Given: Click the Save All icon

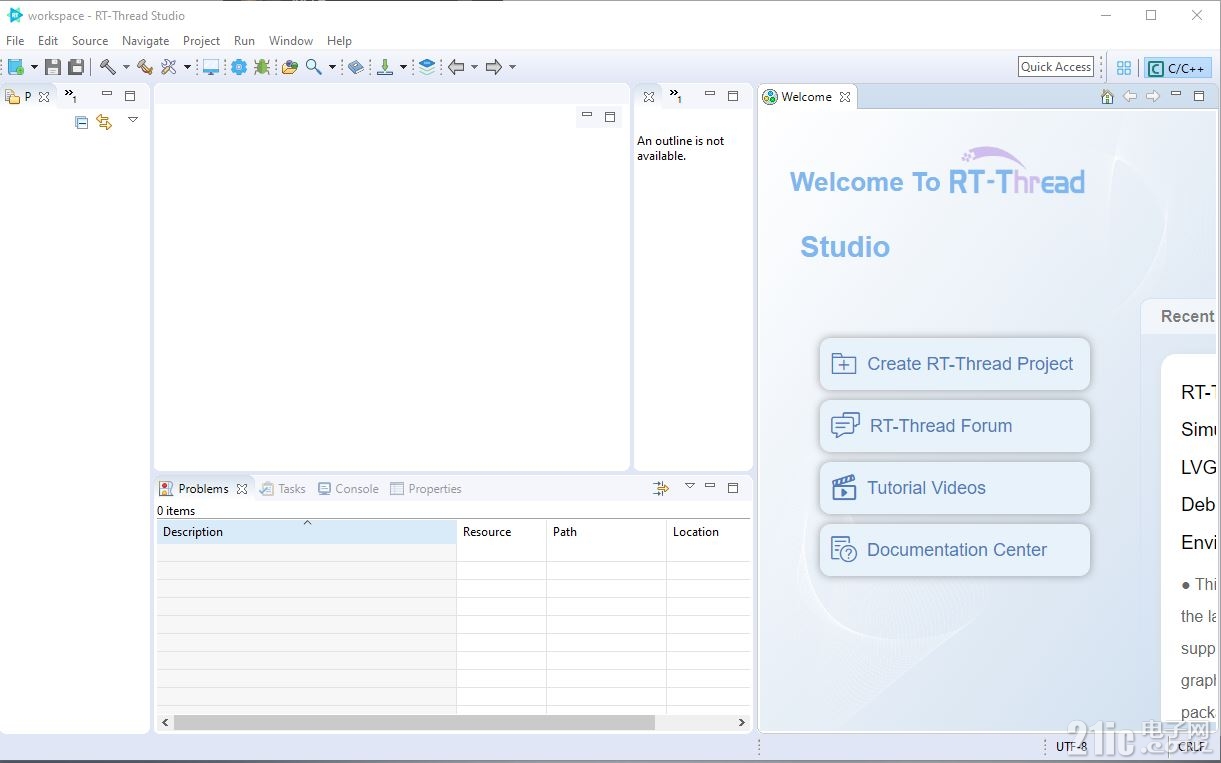Looking at the screenshot, I should point(76,67).
